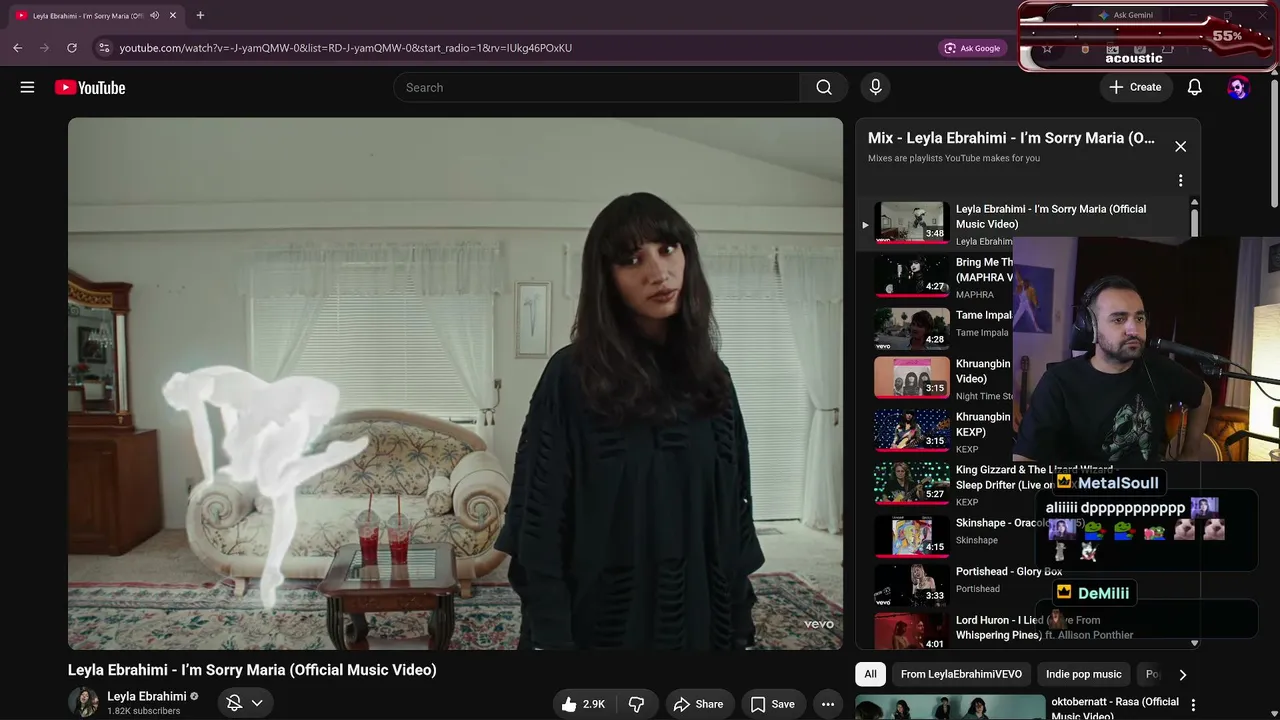
Task: Show more category chips with the arrow
Action: click(x=1182, y=674)
